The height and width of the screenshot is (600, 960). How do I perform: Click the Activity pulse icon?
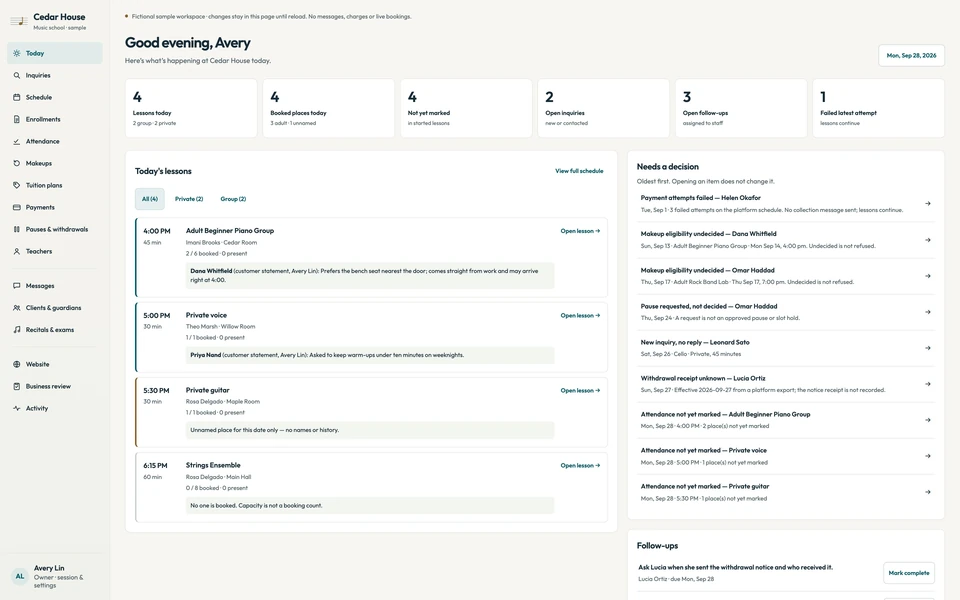point(17,408)
